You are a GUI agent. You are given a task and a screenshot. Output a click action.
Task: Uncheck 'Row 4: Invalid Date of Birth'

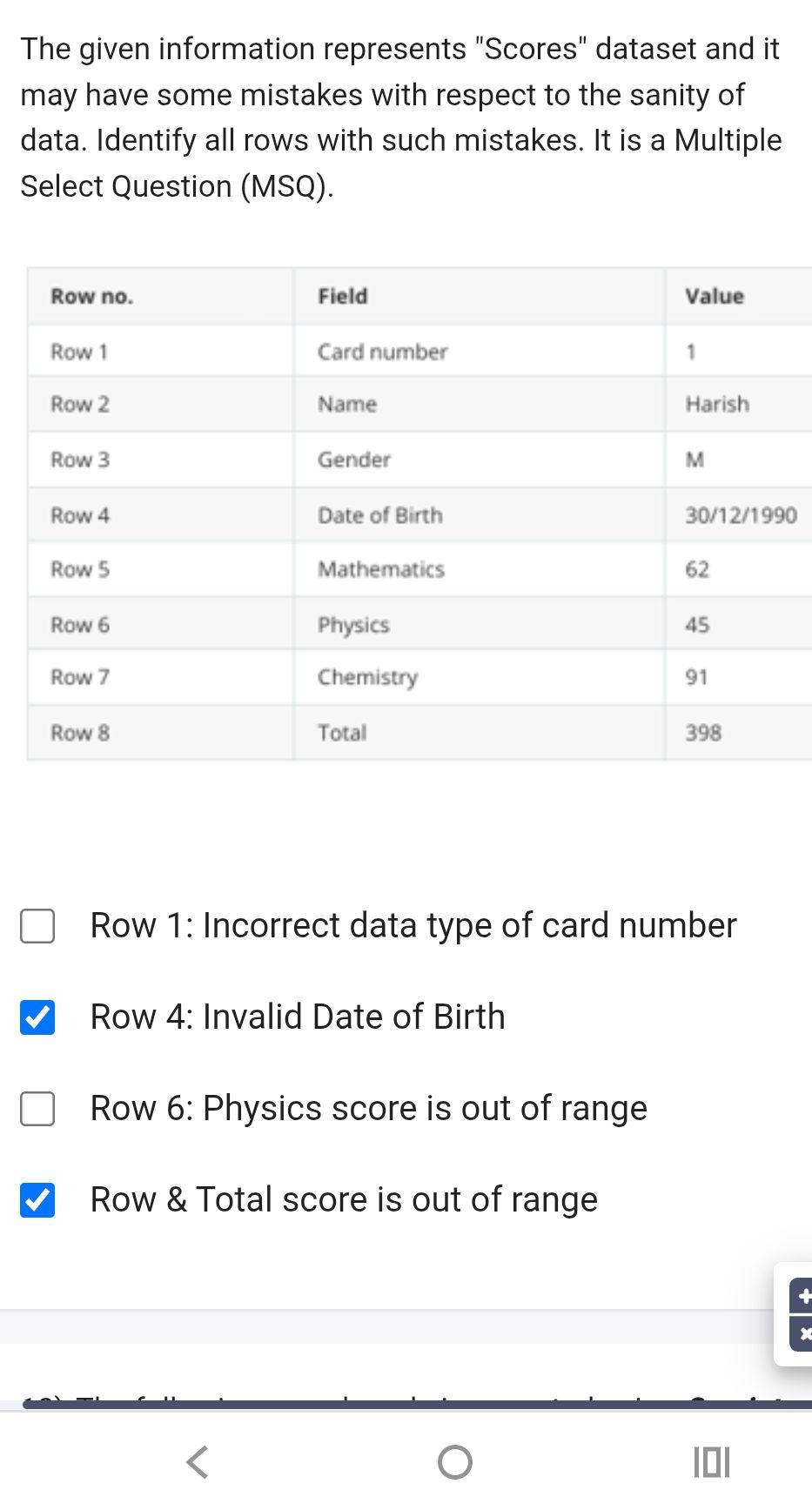click(x=37, y=1017)
